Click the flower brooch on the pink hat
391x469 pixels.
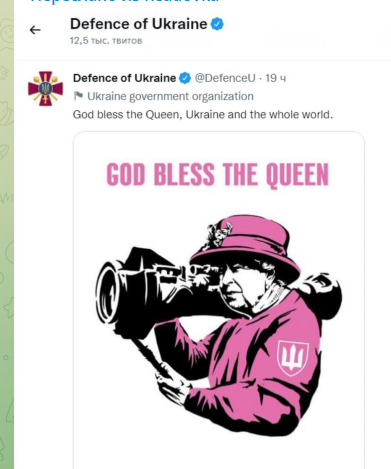(220, 233)
